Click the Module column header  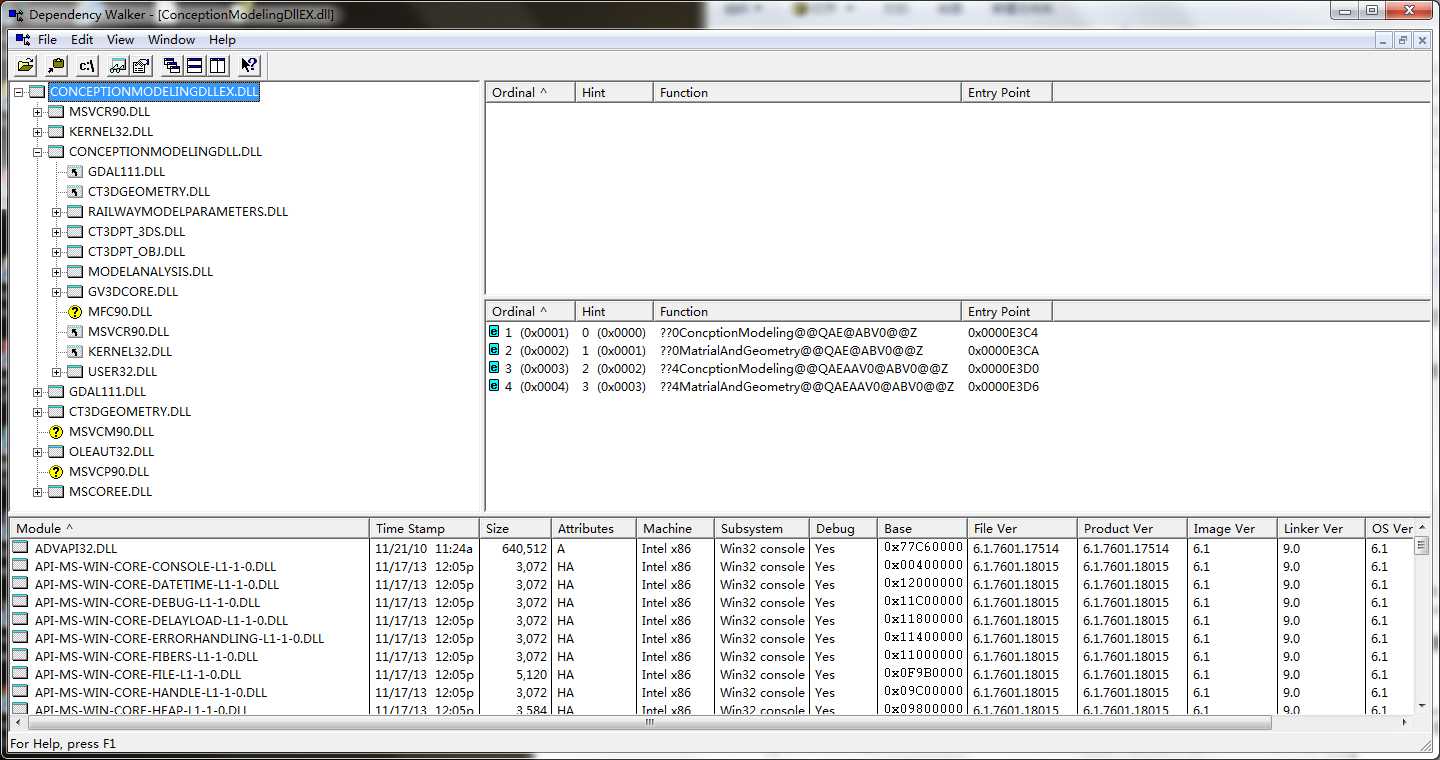(x=189, y=528)
